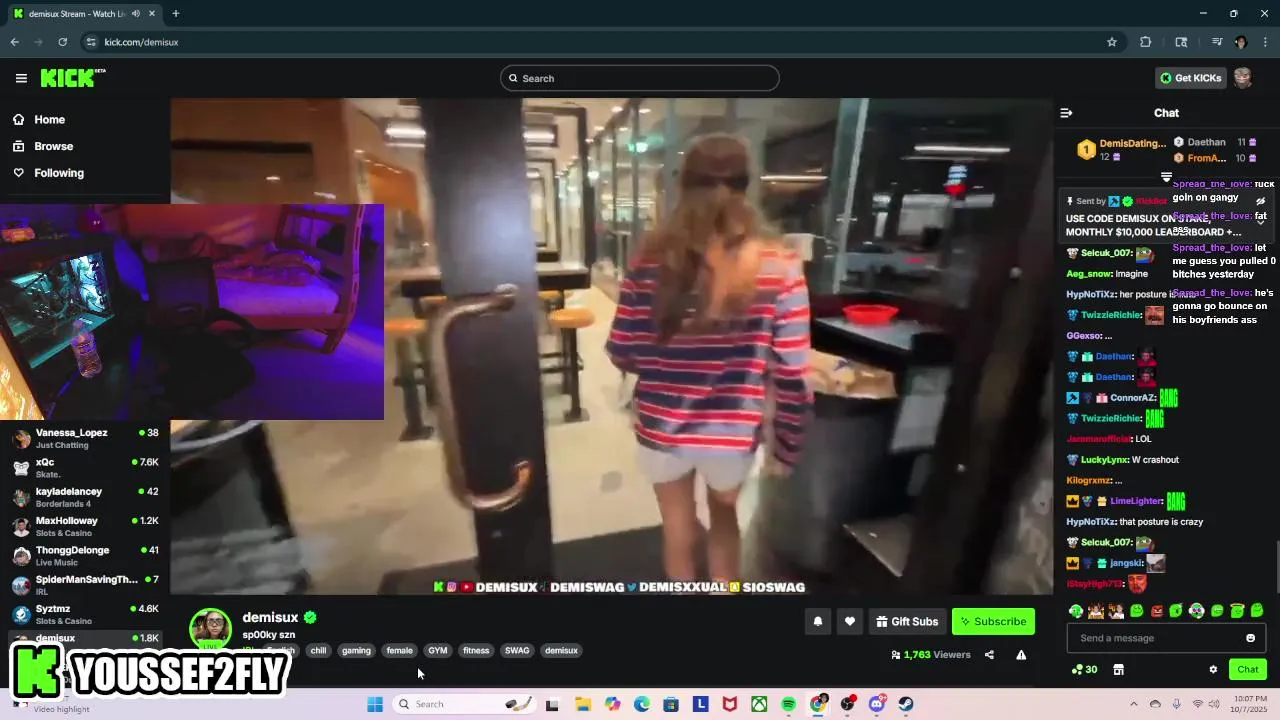The width and height of the screenshot is (1280, 720).
Task: Open kayladelancey channel in the sidebar
Action: tap(85, 497)
